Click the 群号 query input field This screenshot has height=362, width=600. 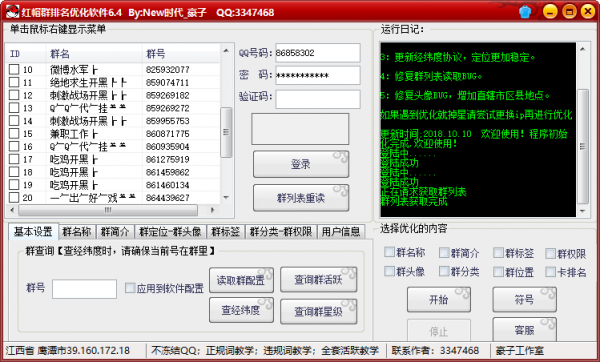[84, 289]
